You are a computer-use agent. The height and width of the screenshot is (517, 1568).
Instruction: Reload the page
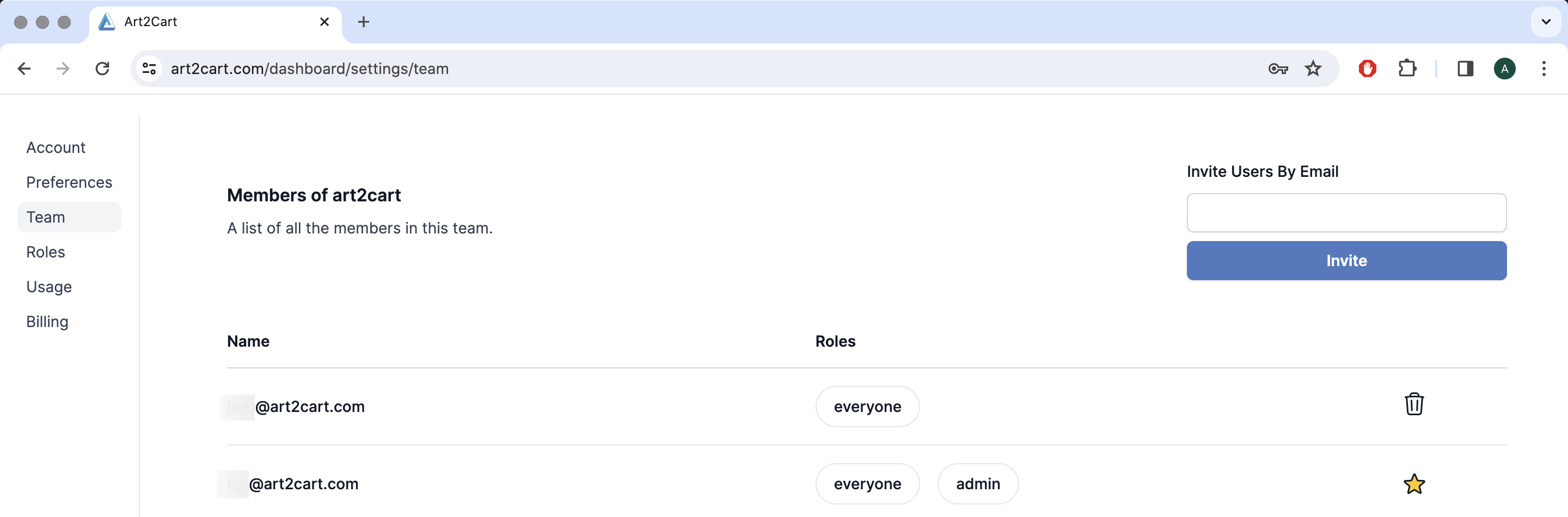click(x=102, y=69)
